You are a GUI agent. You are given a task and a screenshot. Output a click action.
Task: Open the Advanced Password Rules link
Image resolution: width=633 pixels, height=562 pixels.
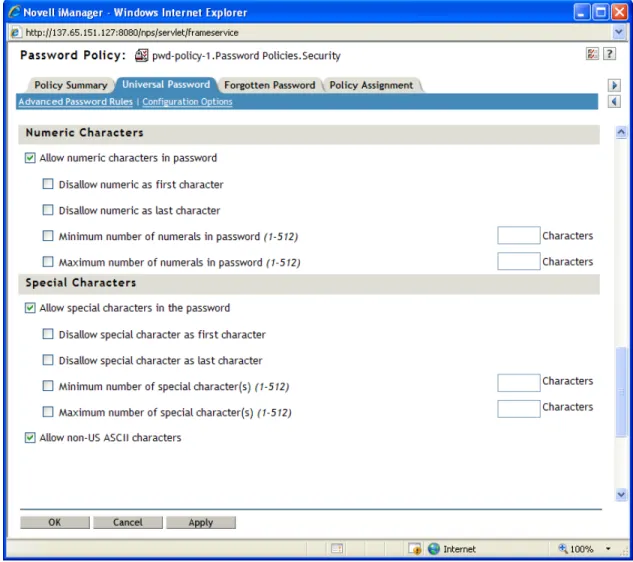[75, 102]
